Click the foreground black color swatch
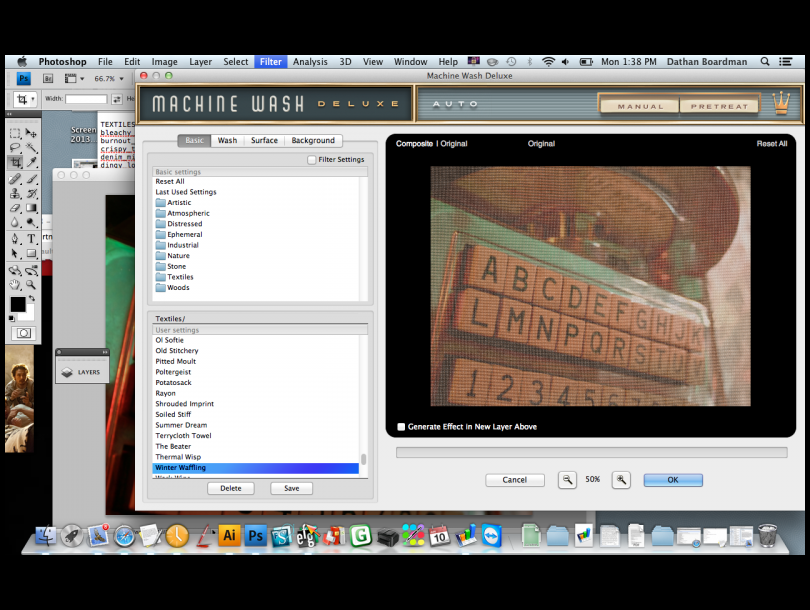810x610 pixels. click(18, 305)
